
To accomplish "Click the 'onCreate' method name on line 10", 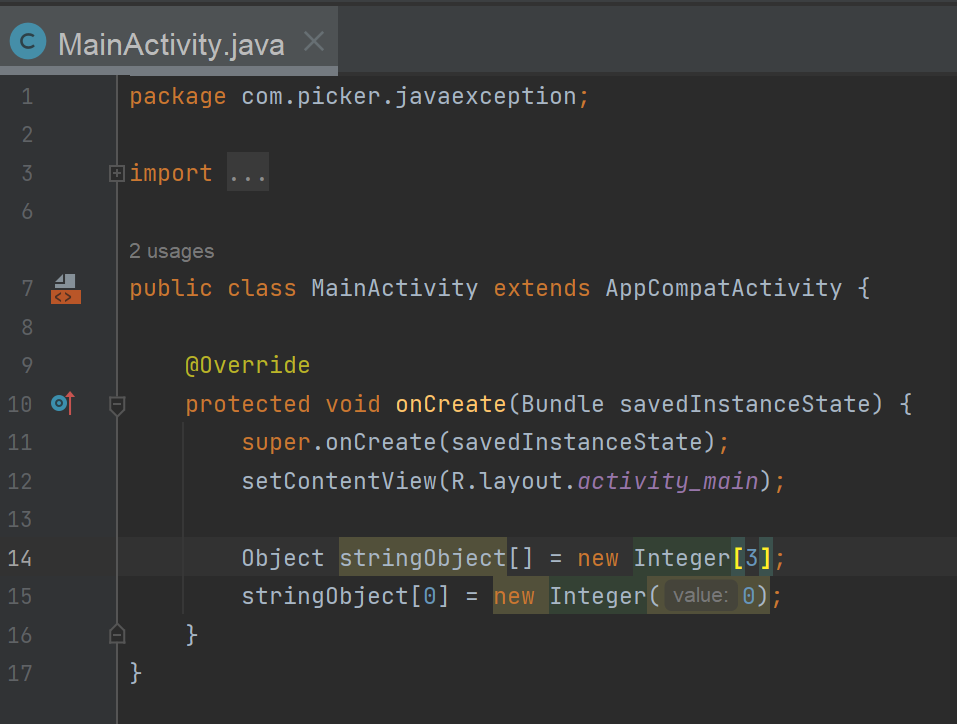I will (451, 404).
